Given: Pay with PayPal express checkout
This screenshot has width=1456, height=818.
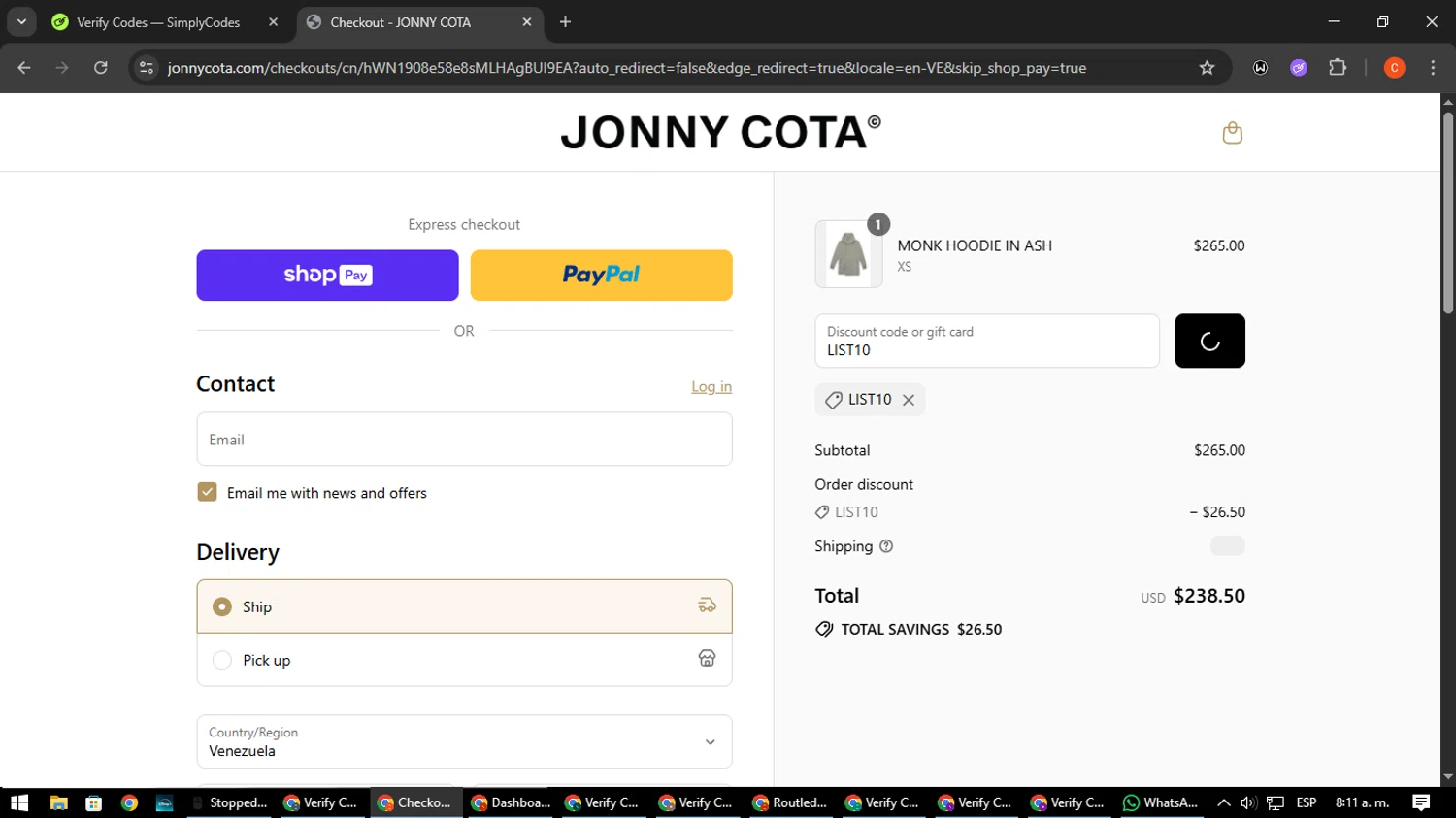Looking at the screenshot, I should pos(601,275).
